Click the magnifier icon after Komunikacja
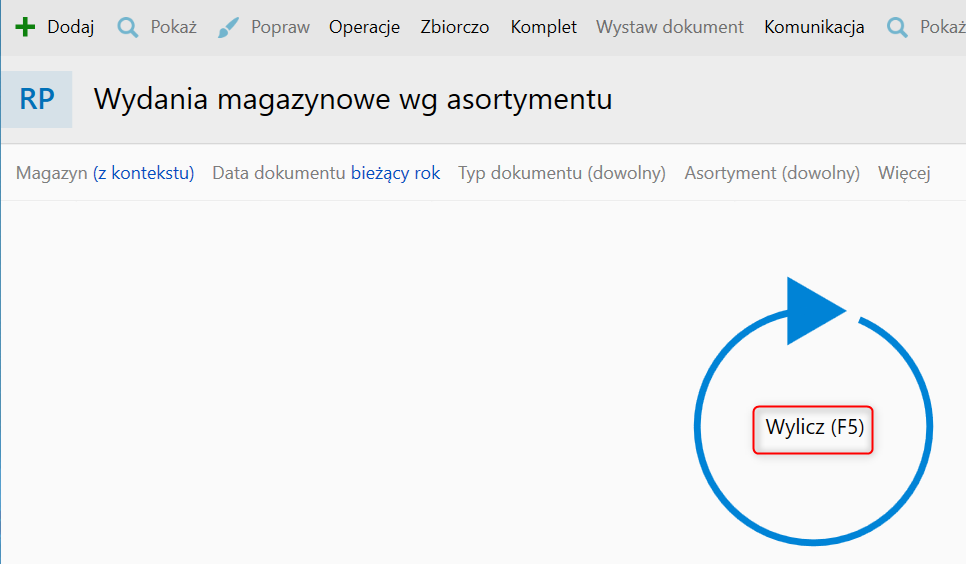Screen dimensions: 966x564 [x=897, y=27]
